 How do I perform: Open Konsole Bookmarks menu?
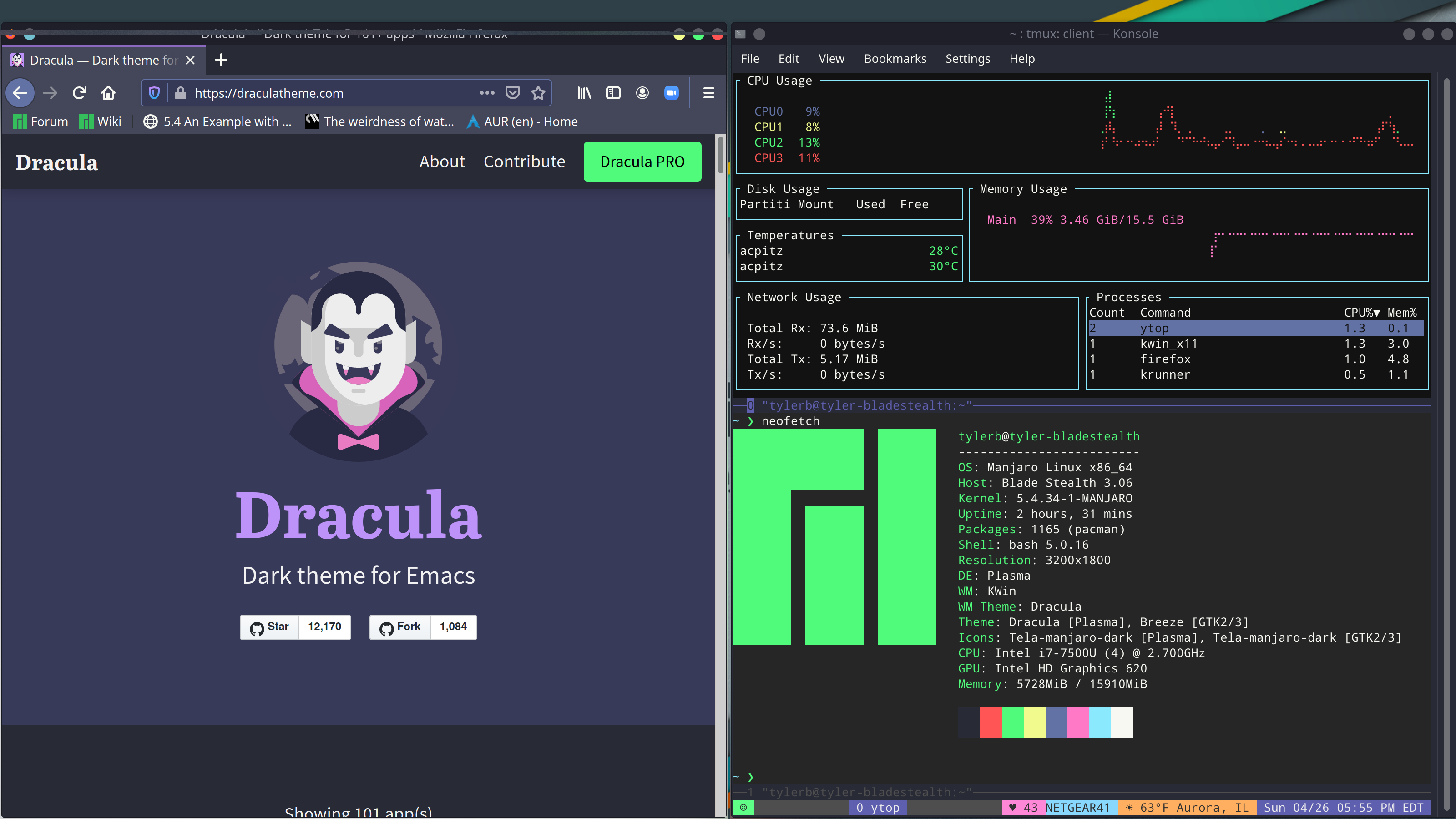point(895,59)
